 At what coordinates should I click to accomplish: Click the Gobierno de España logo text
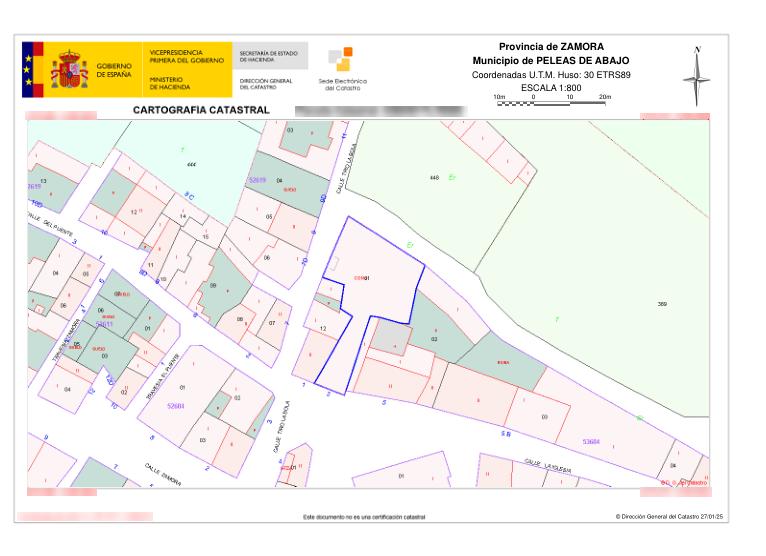pyautogui.click(x=113, y=70)
